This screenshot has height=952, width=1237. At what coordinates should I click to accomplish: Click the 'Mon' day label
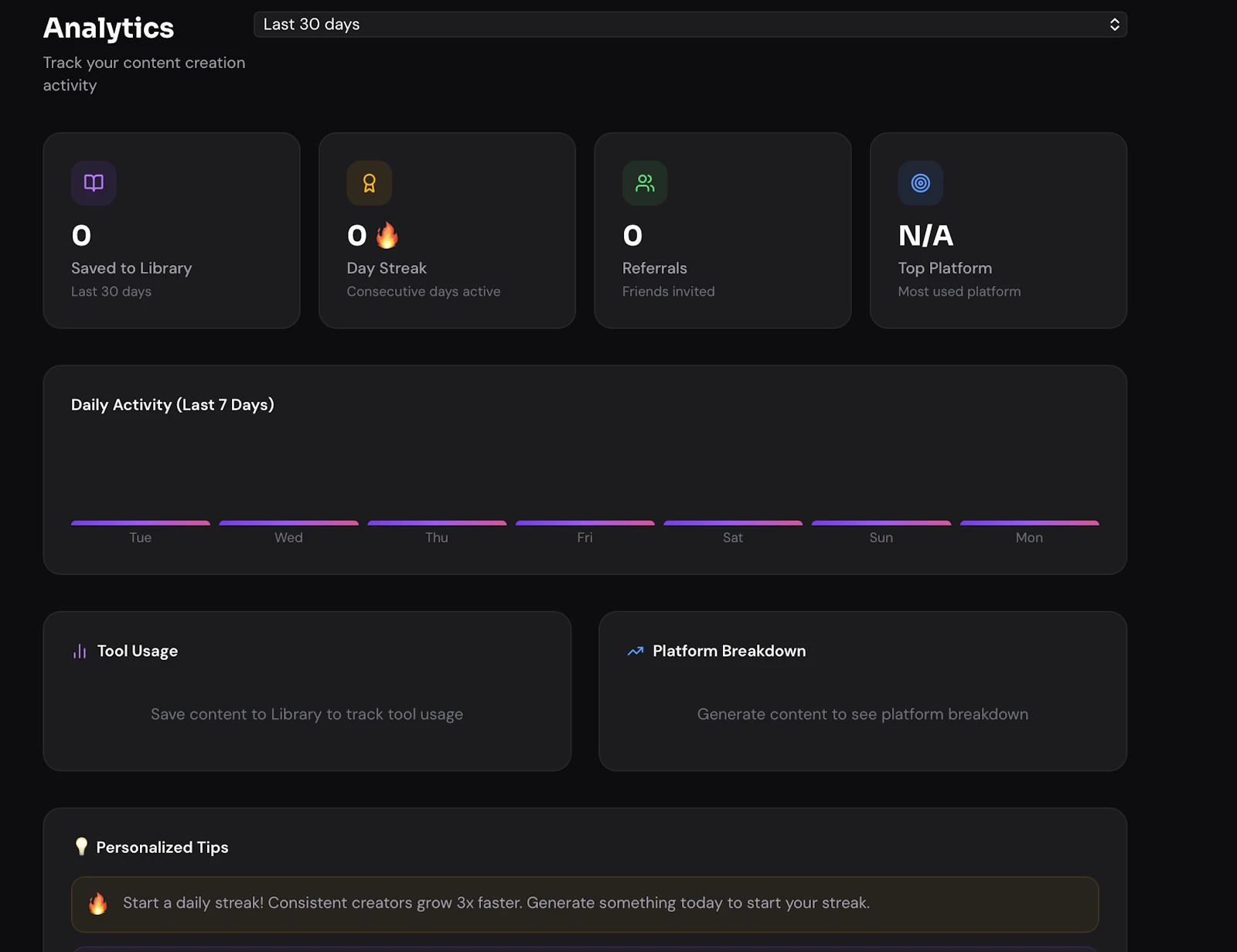coord(1030,538)
